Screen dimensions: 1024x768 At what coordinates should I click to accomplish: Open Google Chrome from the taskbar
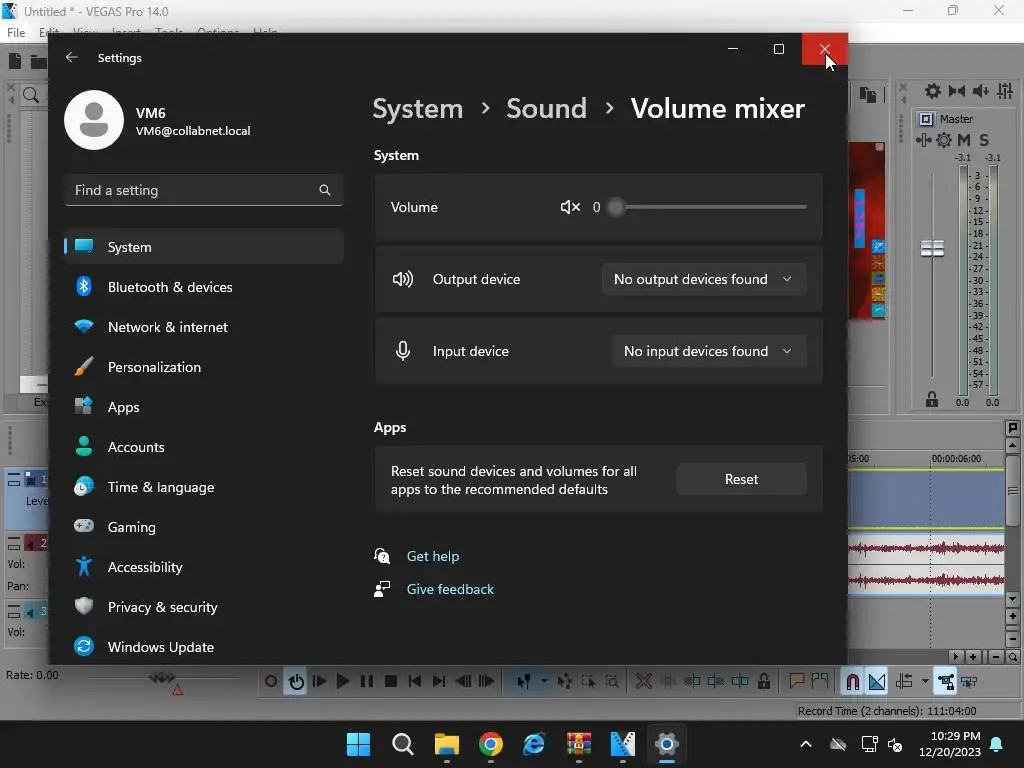pyautogui.click(x=490, y=744)
